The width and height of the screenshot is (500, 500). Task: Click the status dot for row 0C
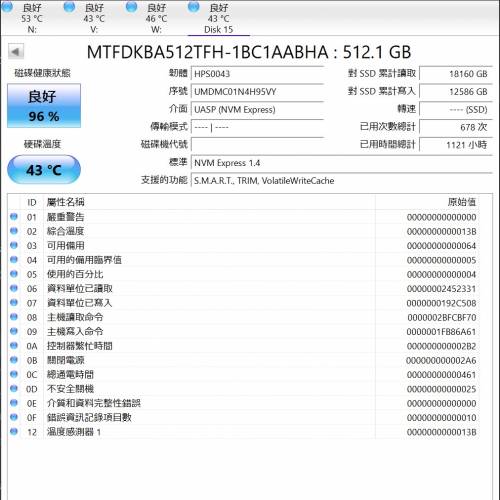(14, 374)
